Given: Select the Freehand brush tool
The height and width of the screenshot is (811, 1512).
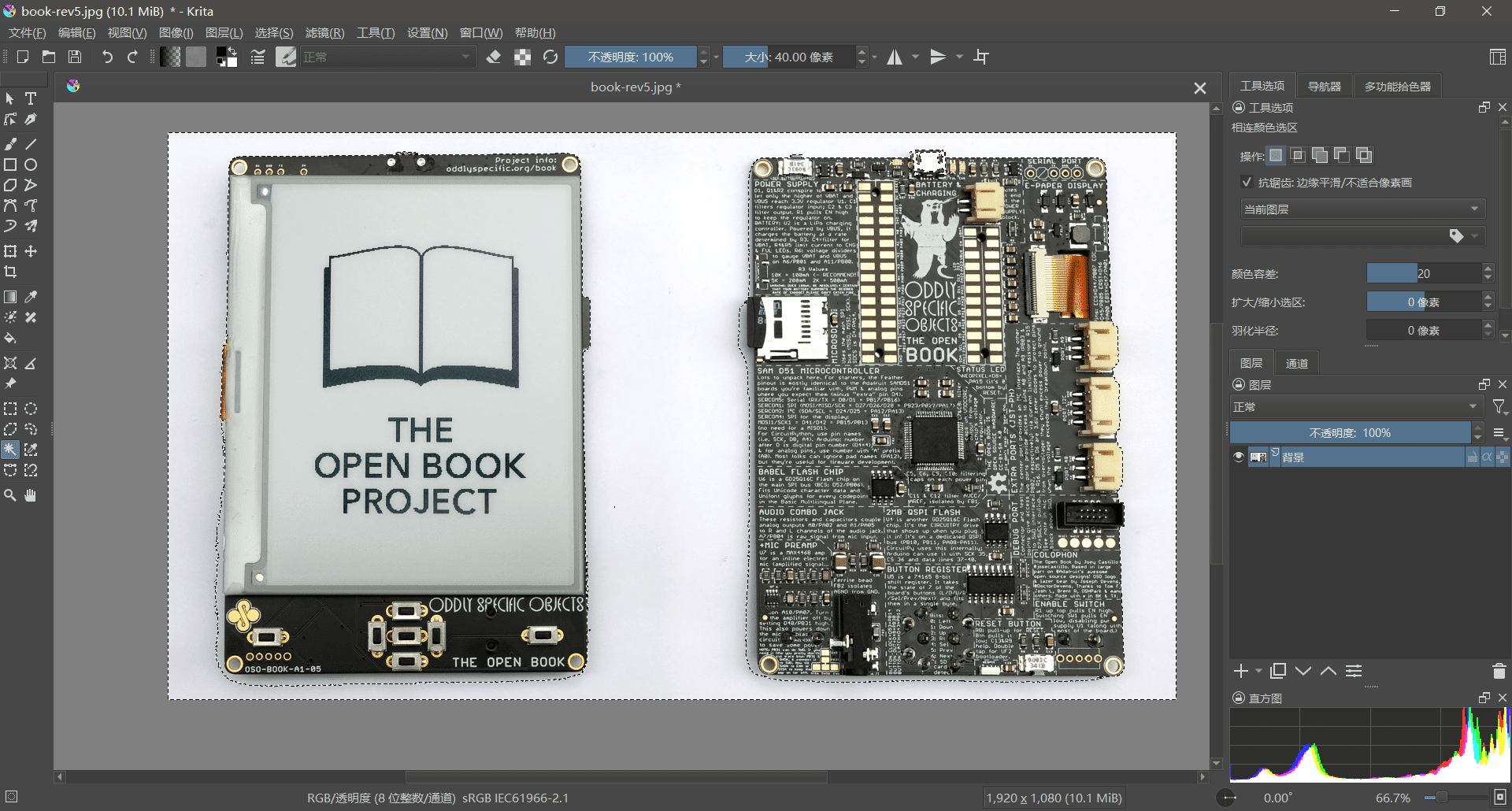Looking at the screenshot, I should [x=10, y=144].
